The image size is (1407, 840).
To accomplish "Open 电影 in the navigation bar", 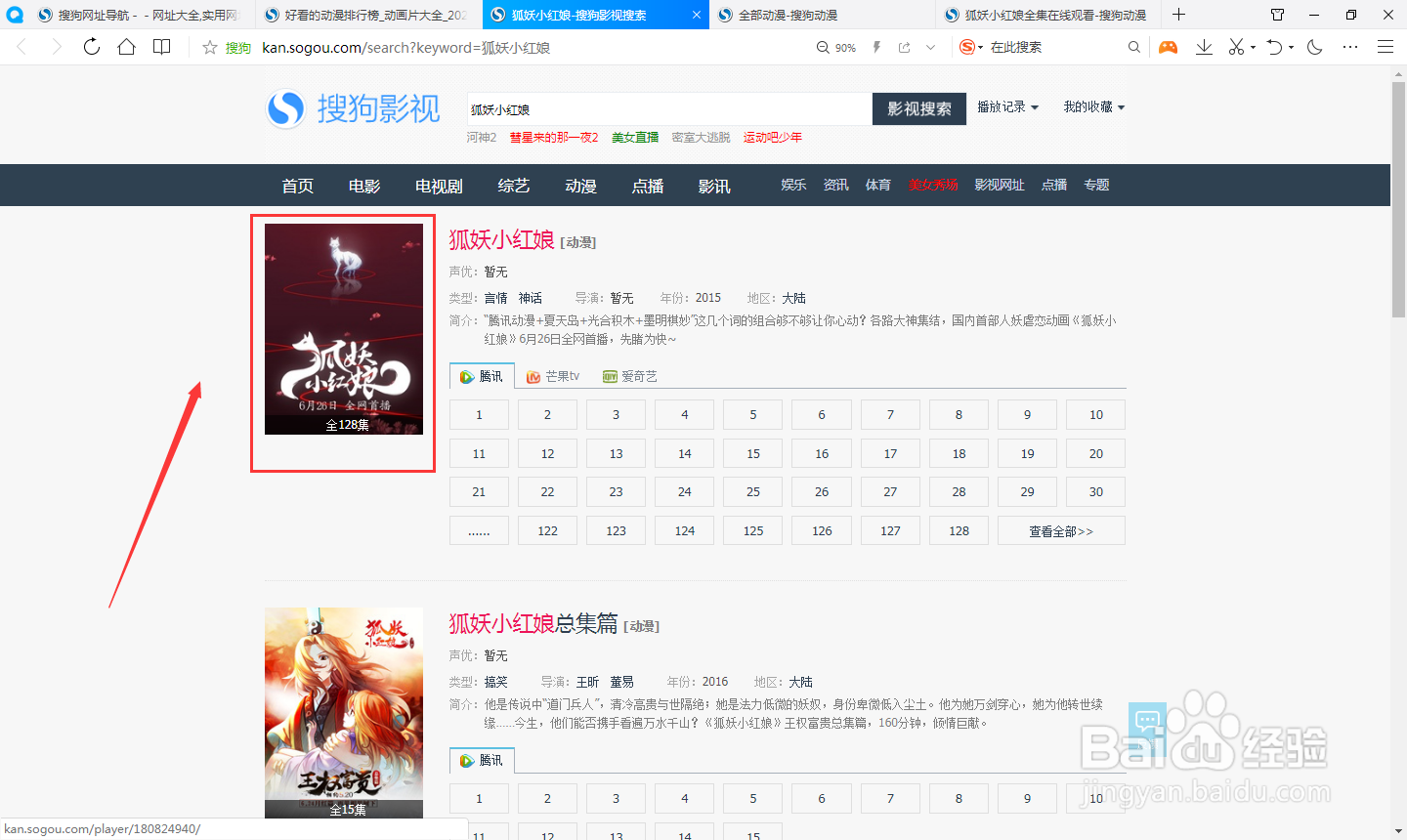I will [364, 186].
